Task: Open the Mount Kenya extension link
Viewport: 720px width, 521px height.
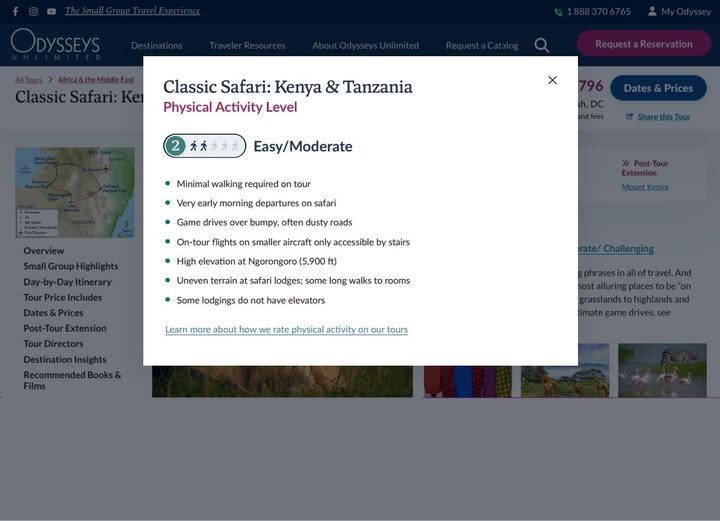Action: pos(645,187)
